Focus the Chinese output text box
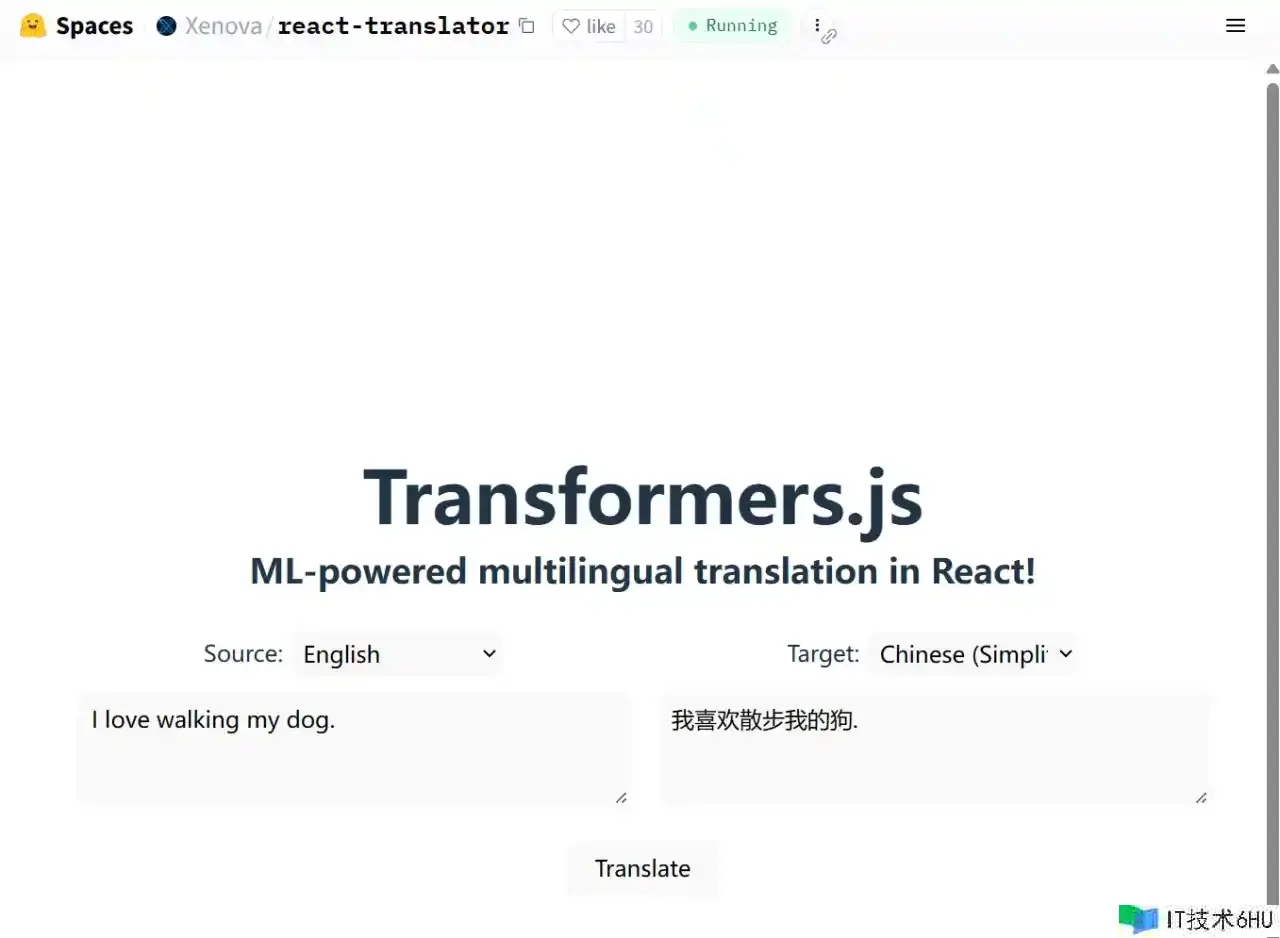Viewport: 1280px width, 938px height. coord(935,749)
